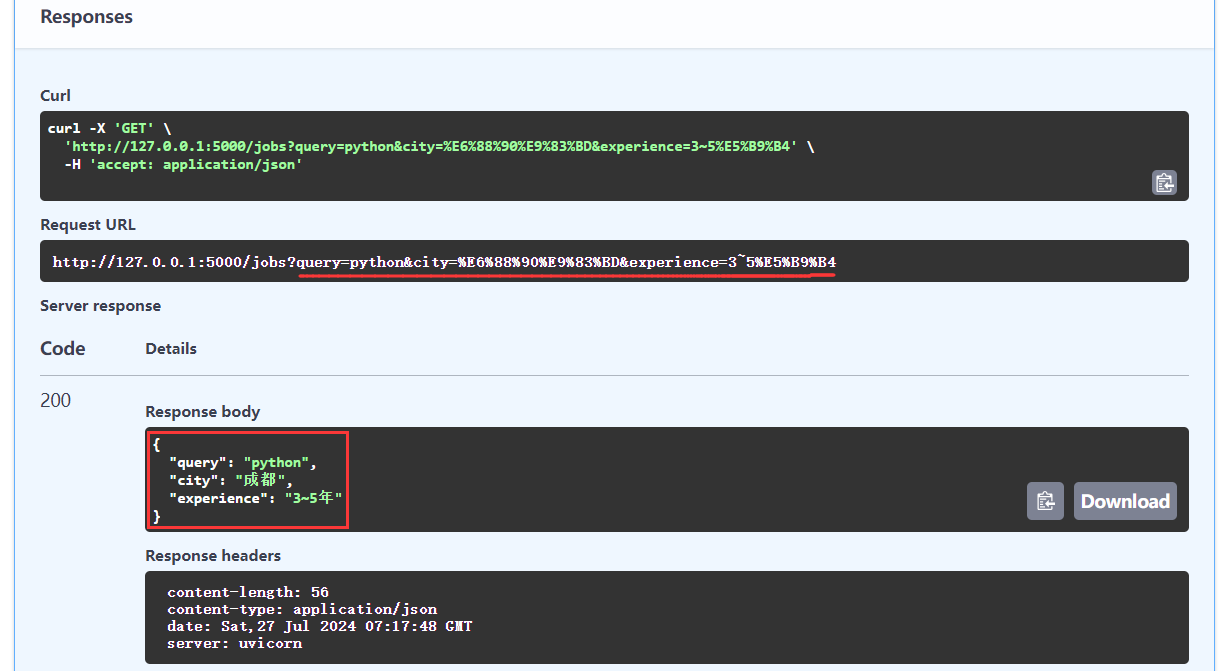The height and width of the screenshot is (671, 1226).
Task: Download the response body
Action: (x=1125, y=501)
